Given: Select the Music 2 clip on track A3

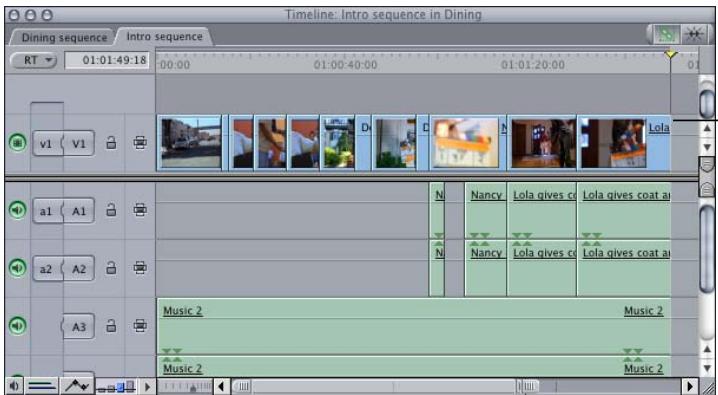Looking at the screenshot, I should coord(414,326).
